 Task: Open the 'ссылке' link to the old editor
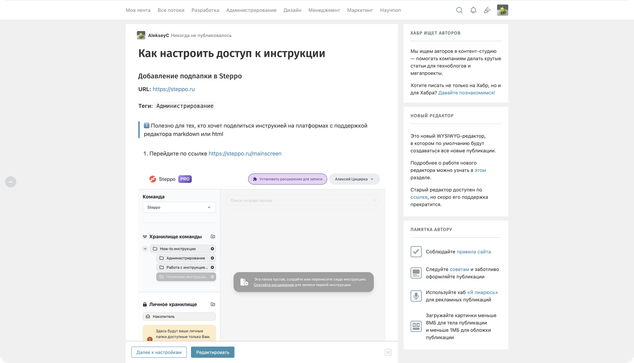point(418,197)
